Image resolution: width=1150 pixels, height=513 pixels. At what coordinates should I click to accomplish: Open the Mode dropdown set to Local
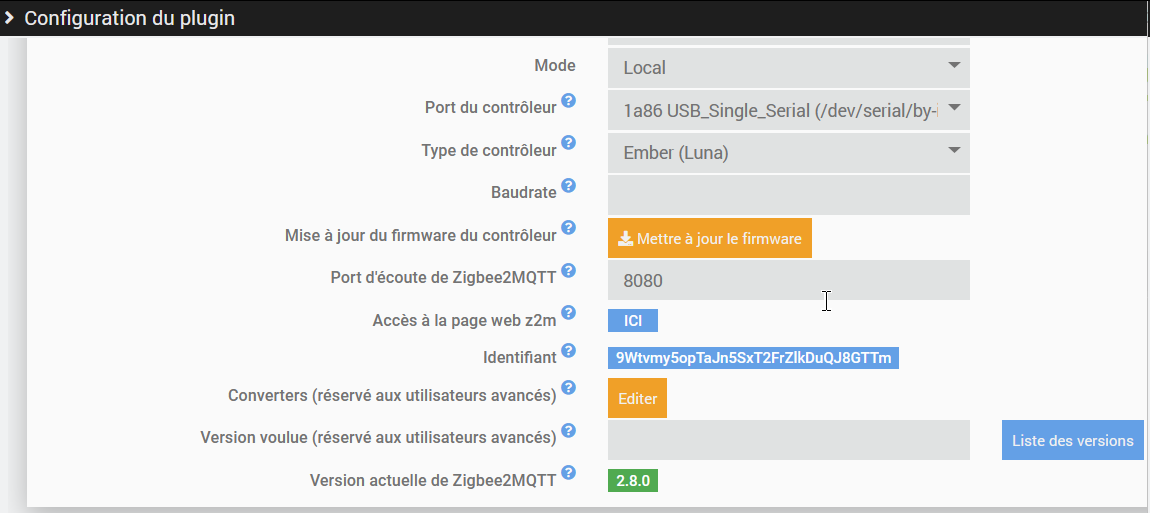click(789, 68)
